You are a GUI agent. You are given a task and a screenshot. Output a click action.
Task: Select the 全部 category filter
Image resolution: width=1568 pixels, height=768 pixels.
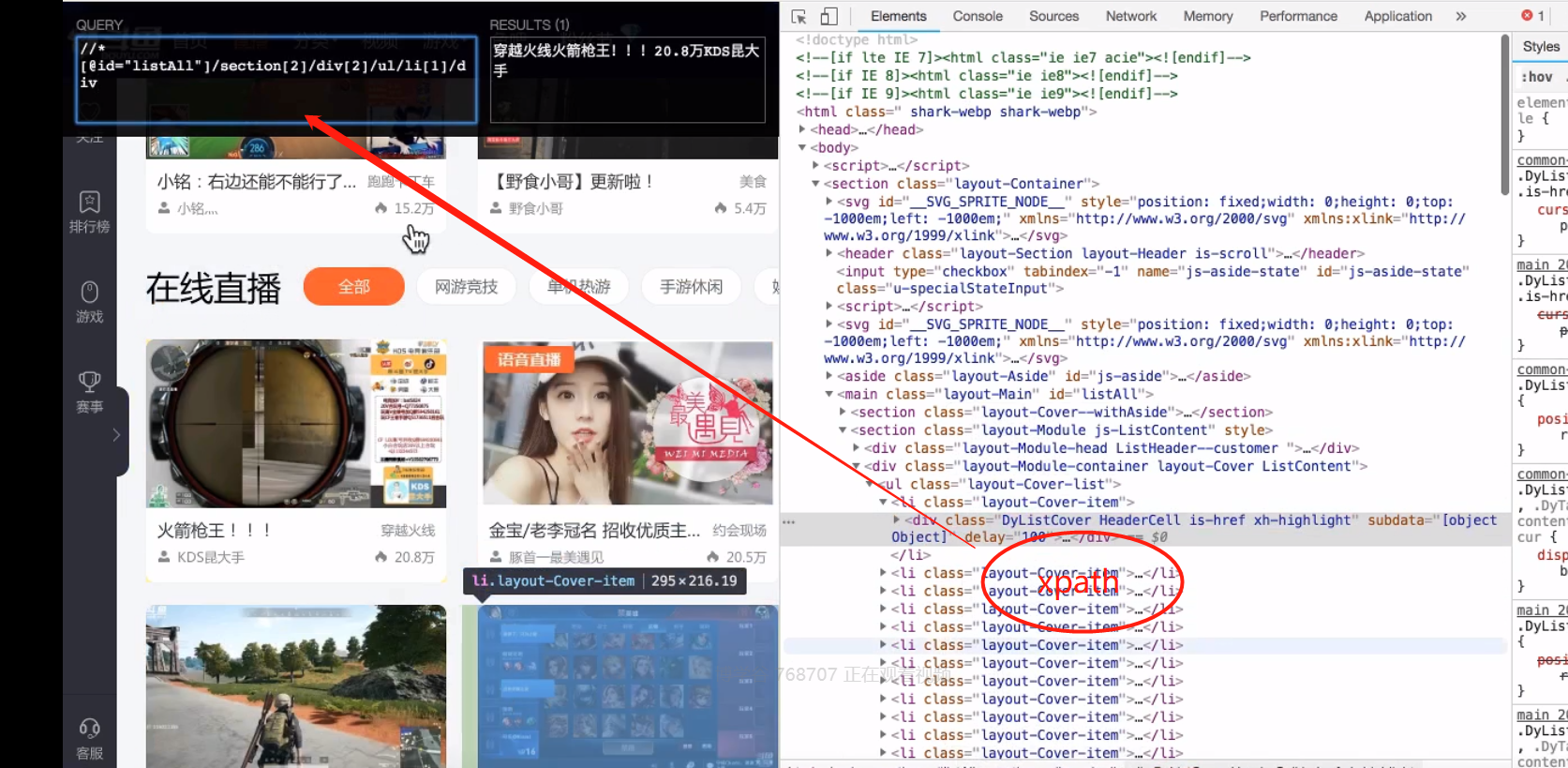354,286
